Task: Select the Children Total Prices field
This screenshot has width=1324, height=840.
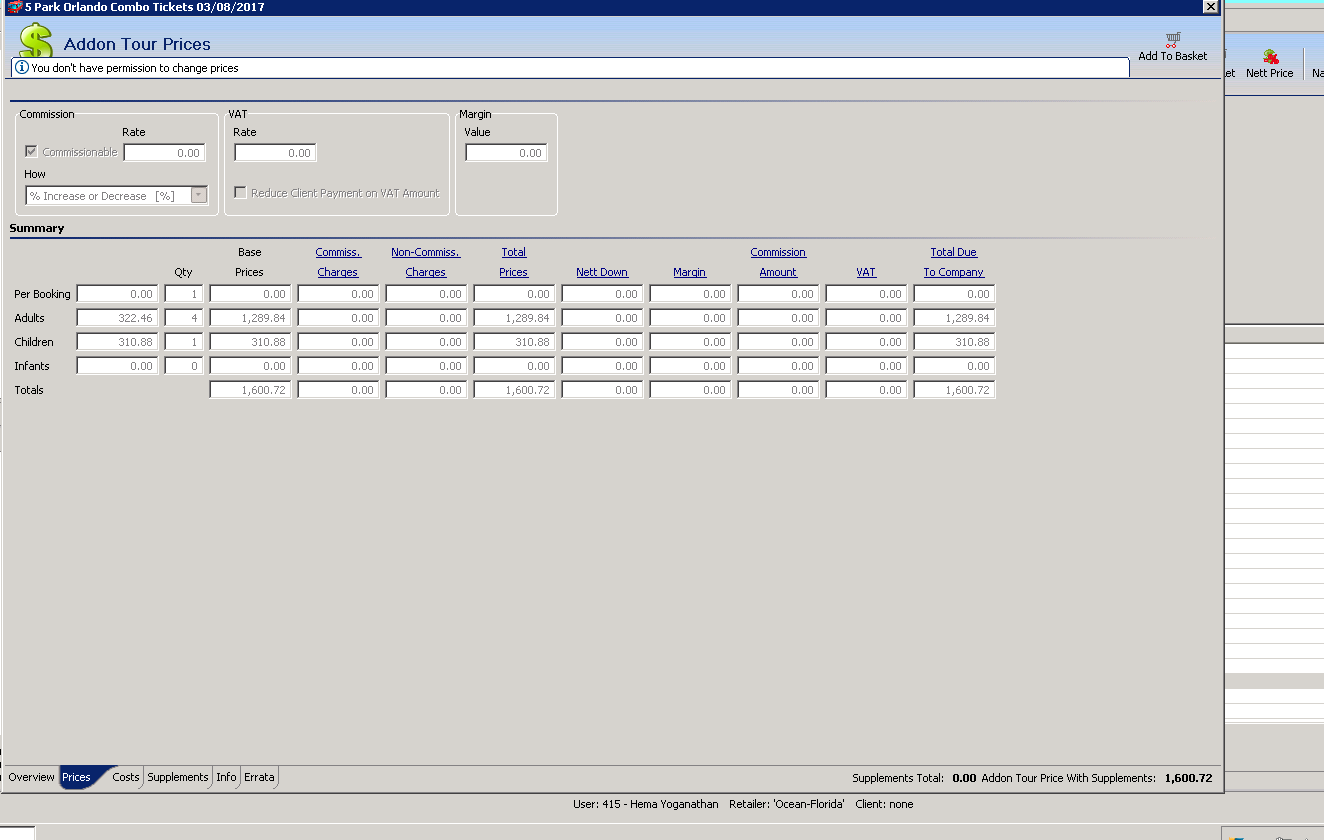Action: 514,342
